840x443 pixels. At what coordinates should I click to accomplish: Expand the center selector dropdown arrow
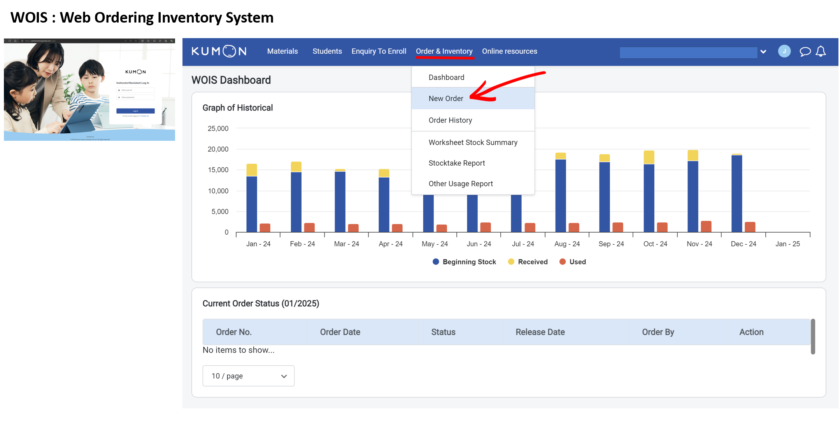coord(763,52)
